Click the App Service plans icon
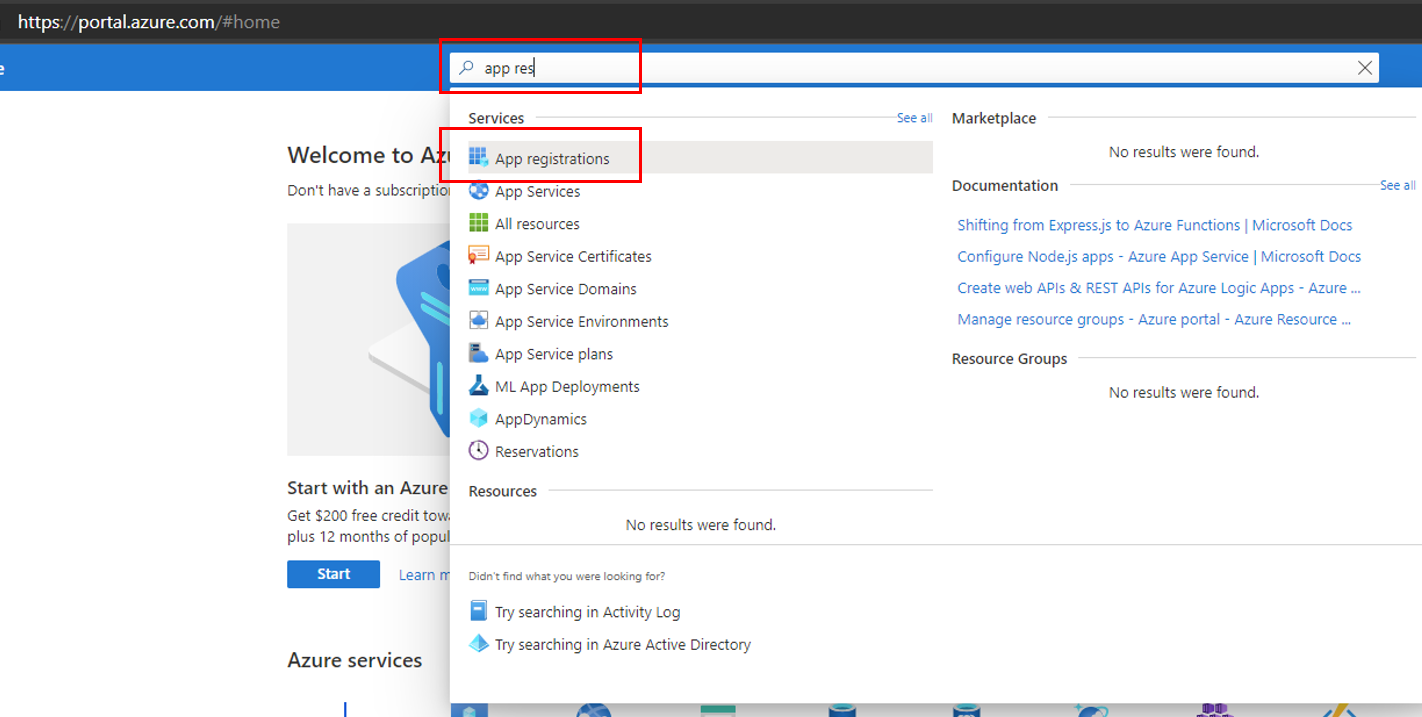Image resolution: width=1422 pixels, height=717 pixels. (x=478, y=353)
